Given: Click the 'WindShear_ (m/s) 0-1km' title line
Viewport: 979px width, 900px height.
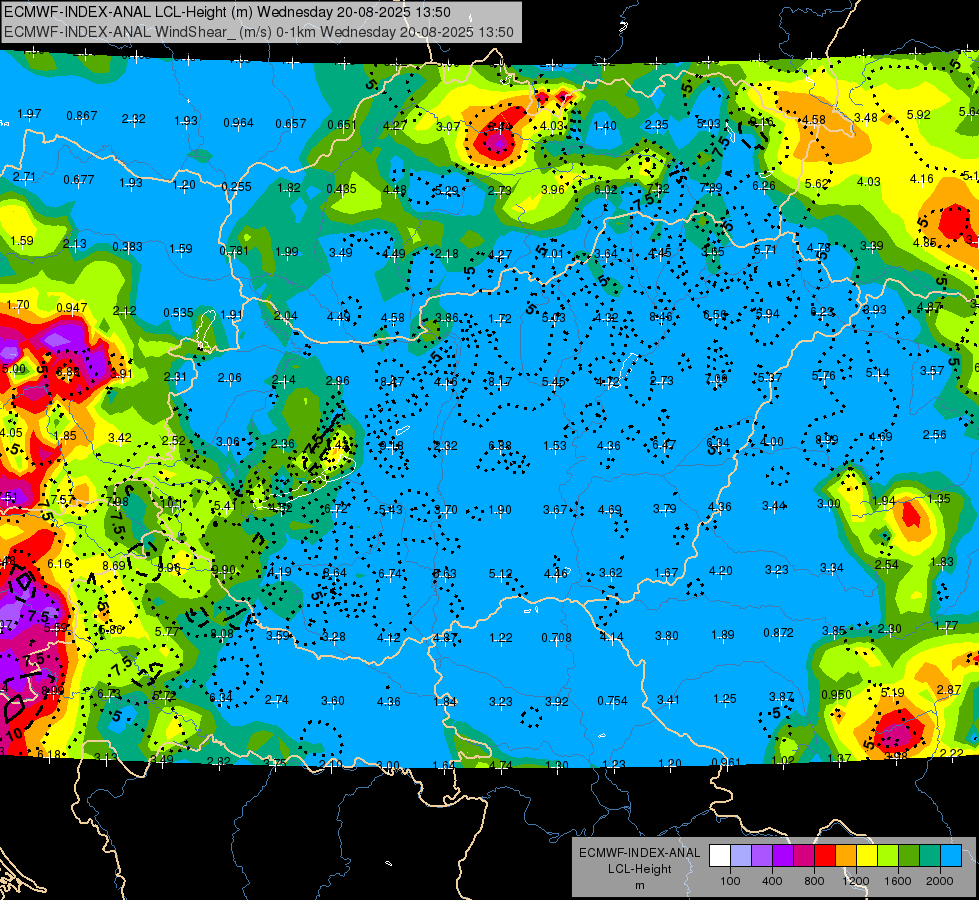Looking at the screenshot, I should tap(259, 32).
